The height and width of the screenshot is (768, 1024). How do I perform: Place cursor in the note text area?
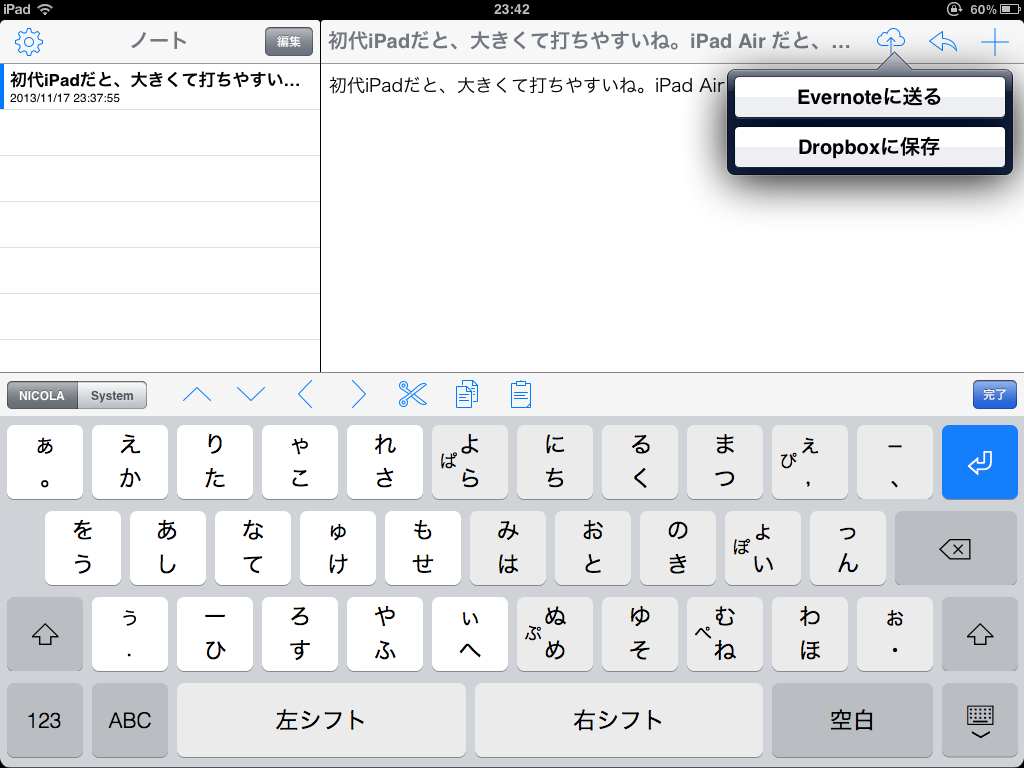673,218
